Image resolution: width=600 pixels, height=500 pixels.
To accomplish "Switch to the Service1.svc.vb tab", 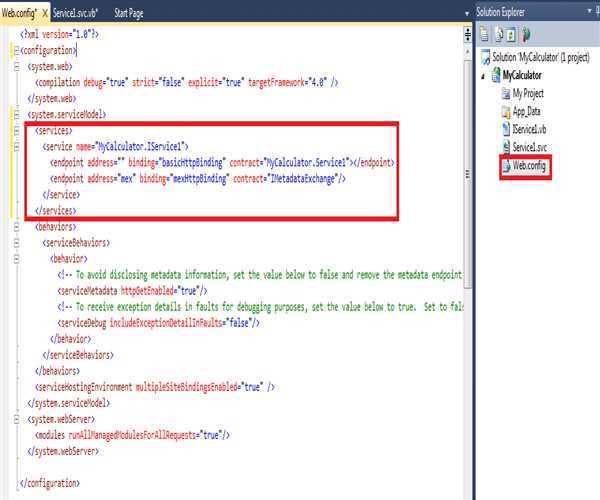I will click(x=76, y=13).
